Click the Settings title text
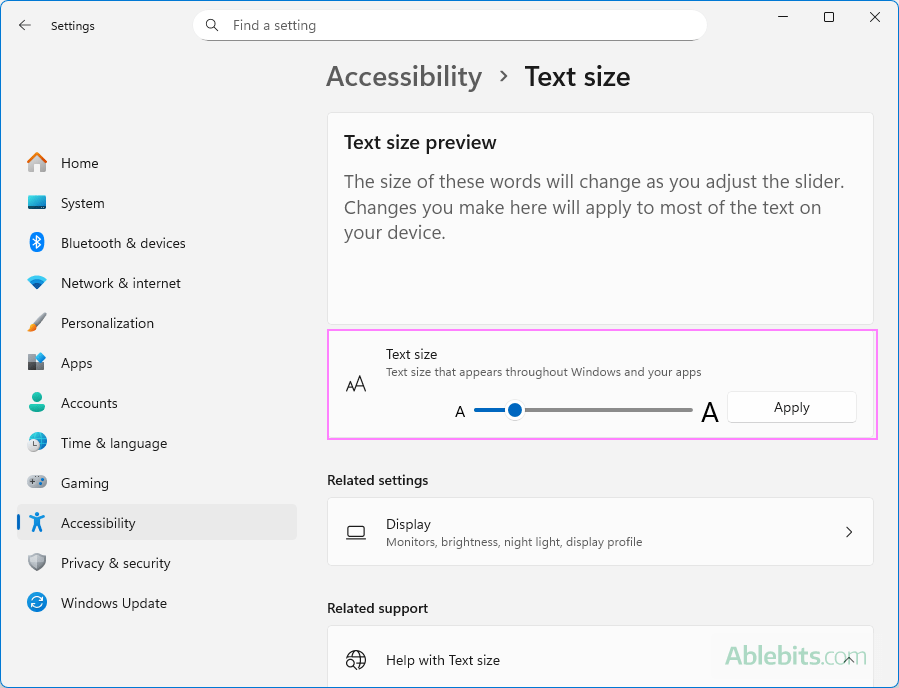The width and height of the screenshot is (899, 688). point(73,26)
